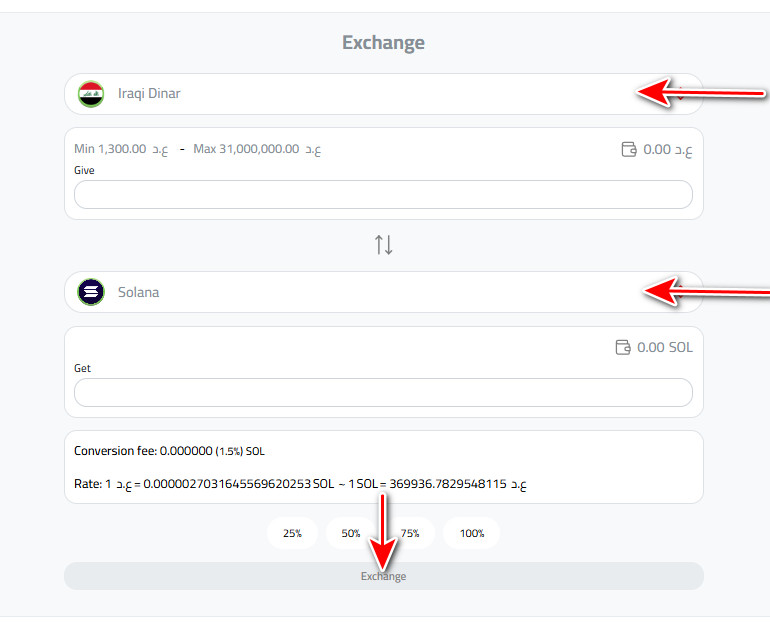Open the Solana currency dropdown

383,292
